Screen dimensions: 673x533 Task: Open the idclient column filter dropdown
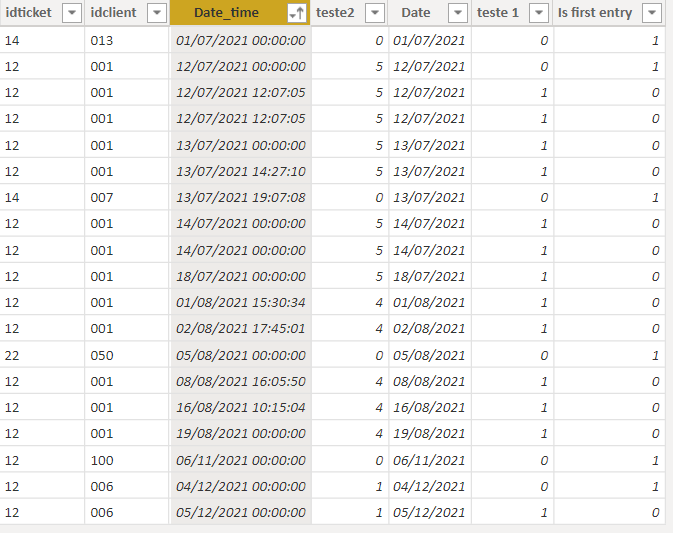[x=157, y=13]
